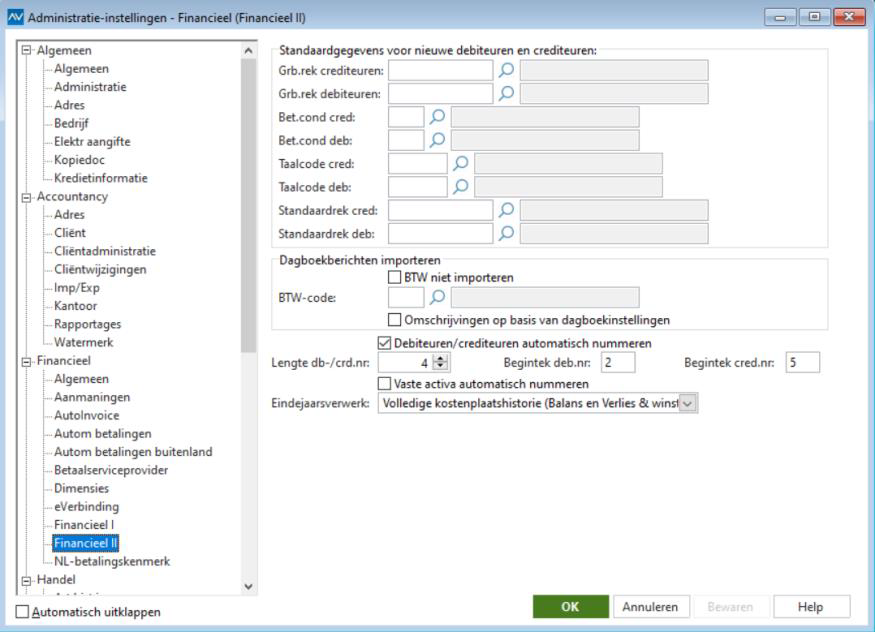Toggle Vaste activa automatisch nummeren
The width and height of the screenshot is (875, 632).
tap(385, 383)
